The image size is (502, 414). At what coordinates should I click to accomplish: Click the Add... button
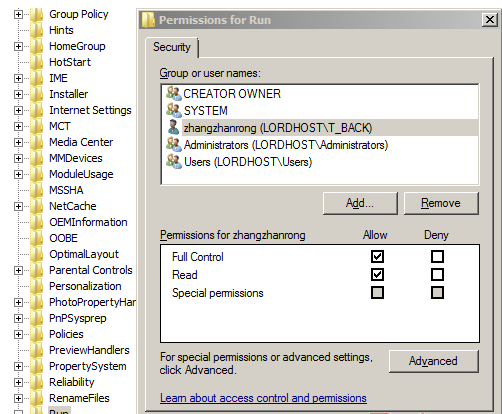pyautogui.click(x=360, y=203)
